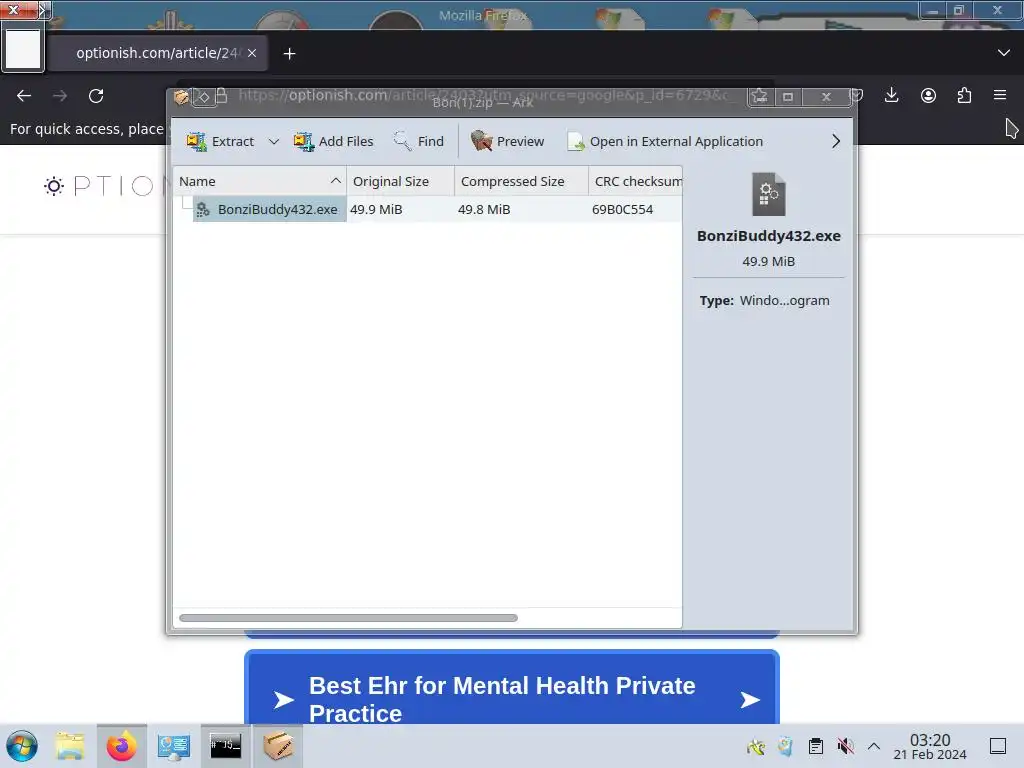Screen dimensions: 1024x768
Task: Click the show desktop button
Action: tap(998, 746)
